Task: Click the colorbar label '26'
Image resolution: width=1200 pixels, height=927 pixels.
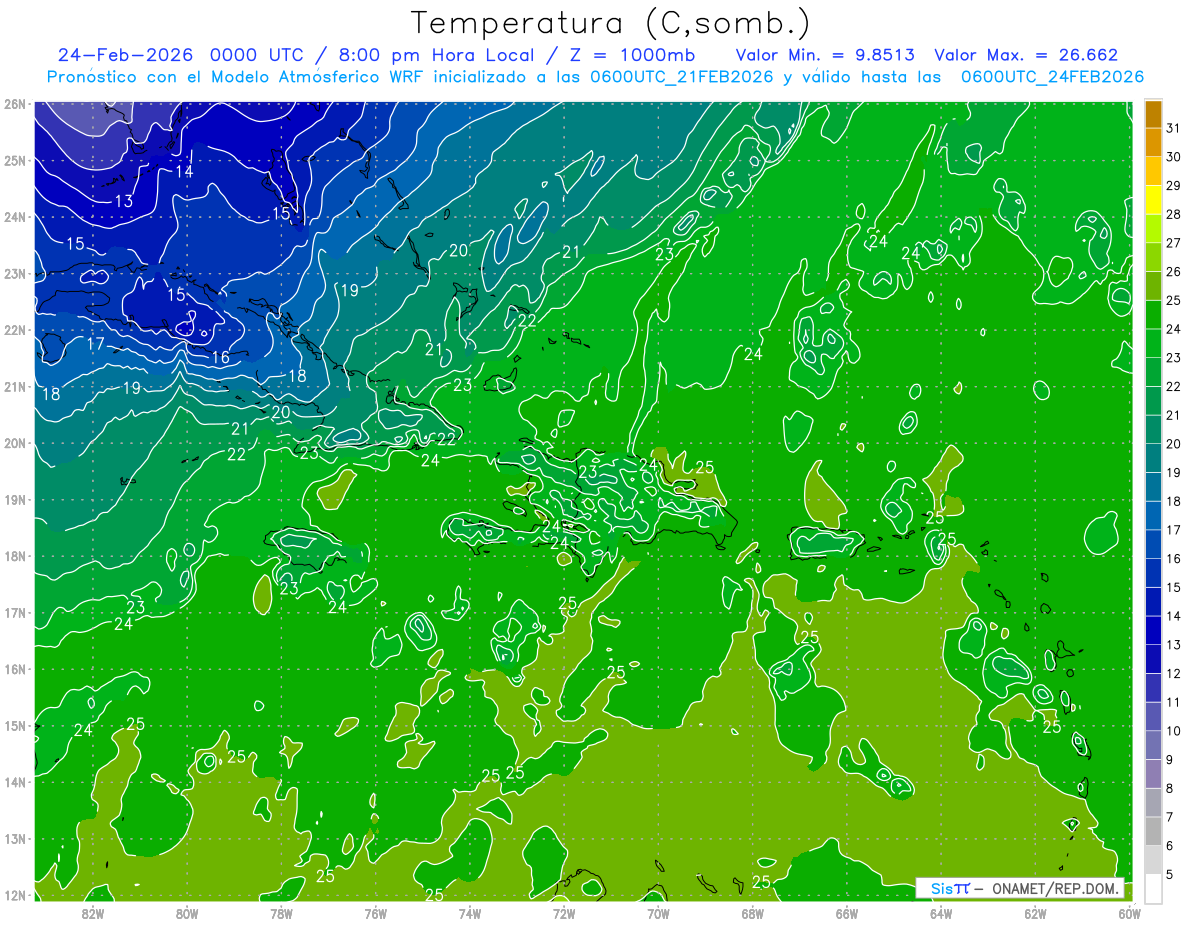Action: click(x=1173, y=272)
